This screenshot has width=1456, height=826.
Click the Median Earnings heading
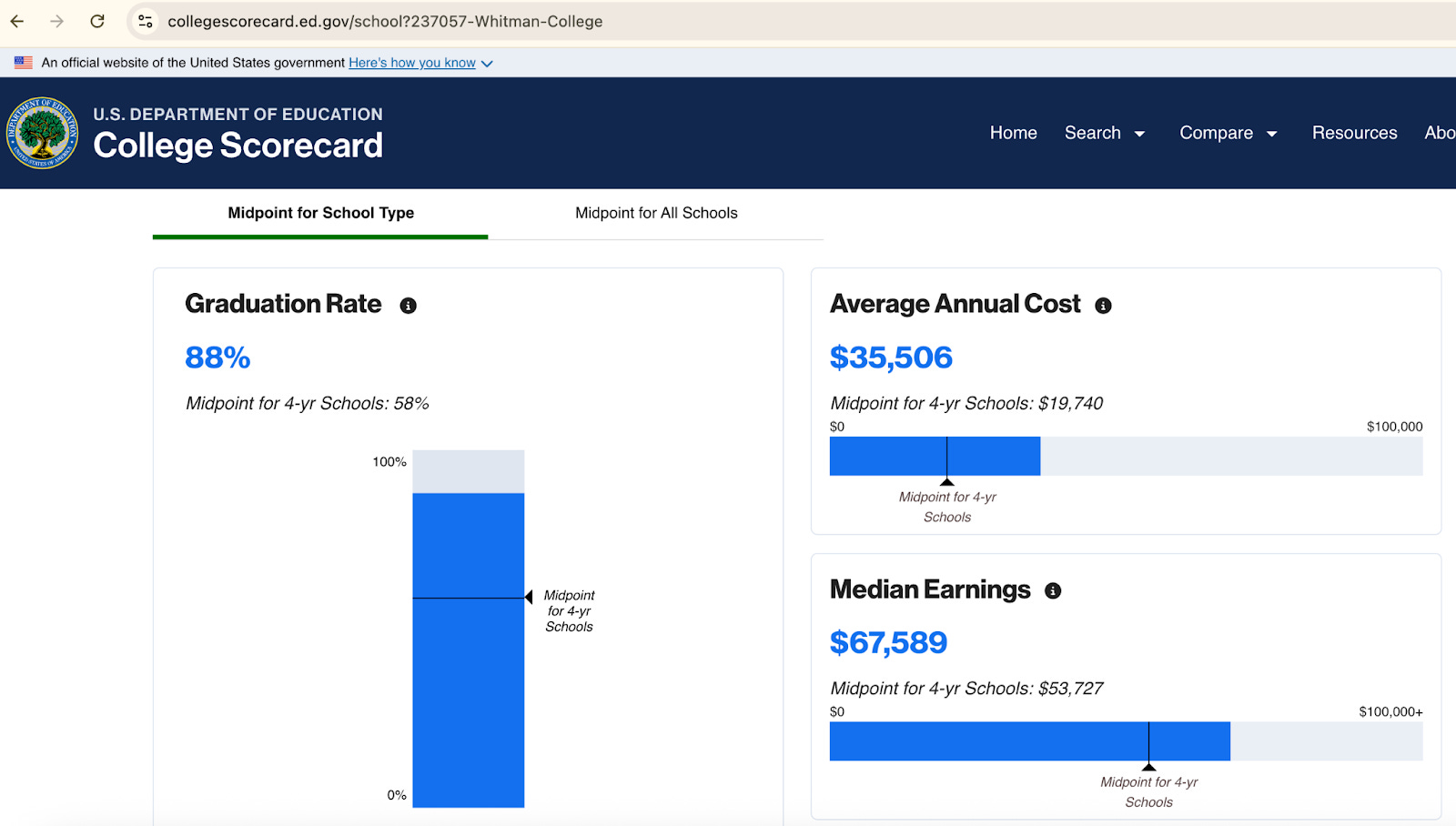point(930,589)
